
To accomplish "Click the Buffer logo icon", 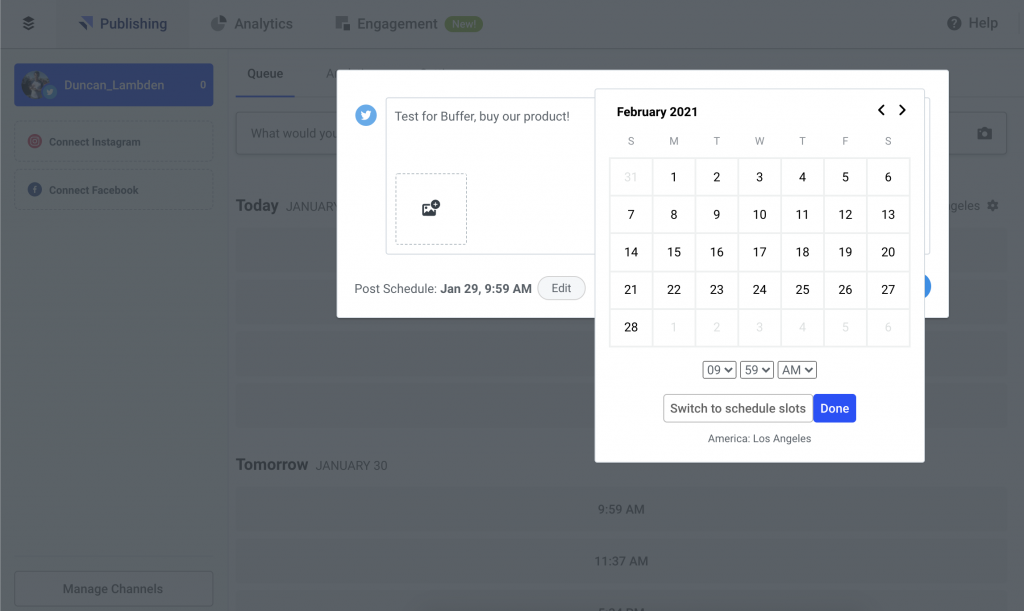I will [28, 22].
